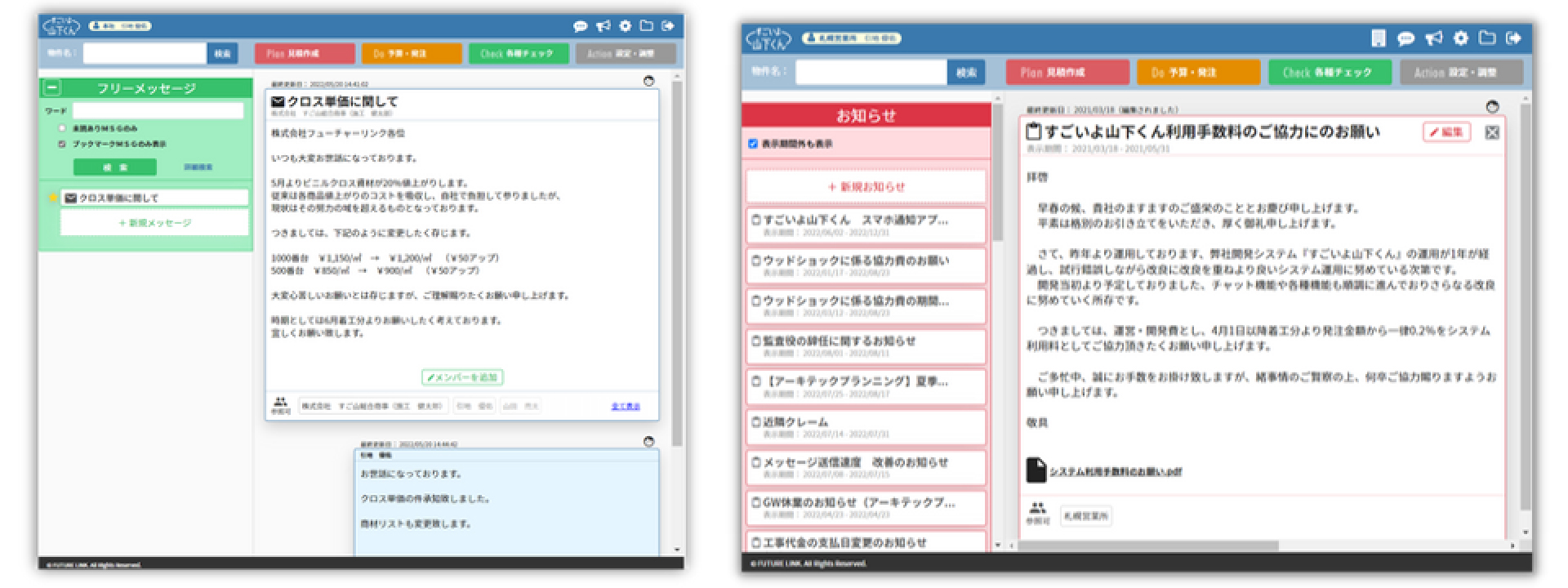1568x588 pixels.
Task: Click 検索 button beside 物件名 in right window
Action: tap(966, 72)
